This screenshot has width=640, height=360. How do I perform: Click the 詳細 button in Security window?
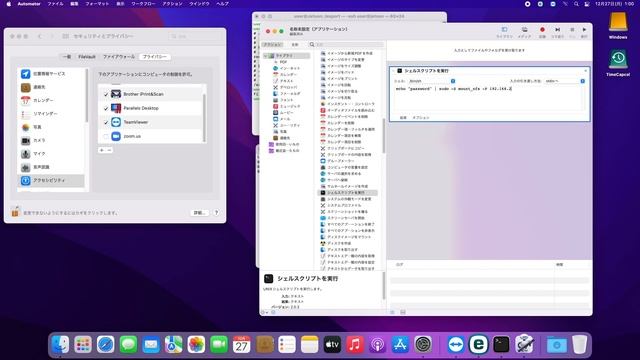[x=199, y=213]
